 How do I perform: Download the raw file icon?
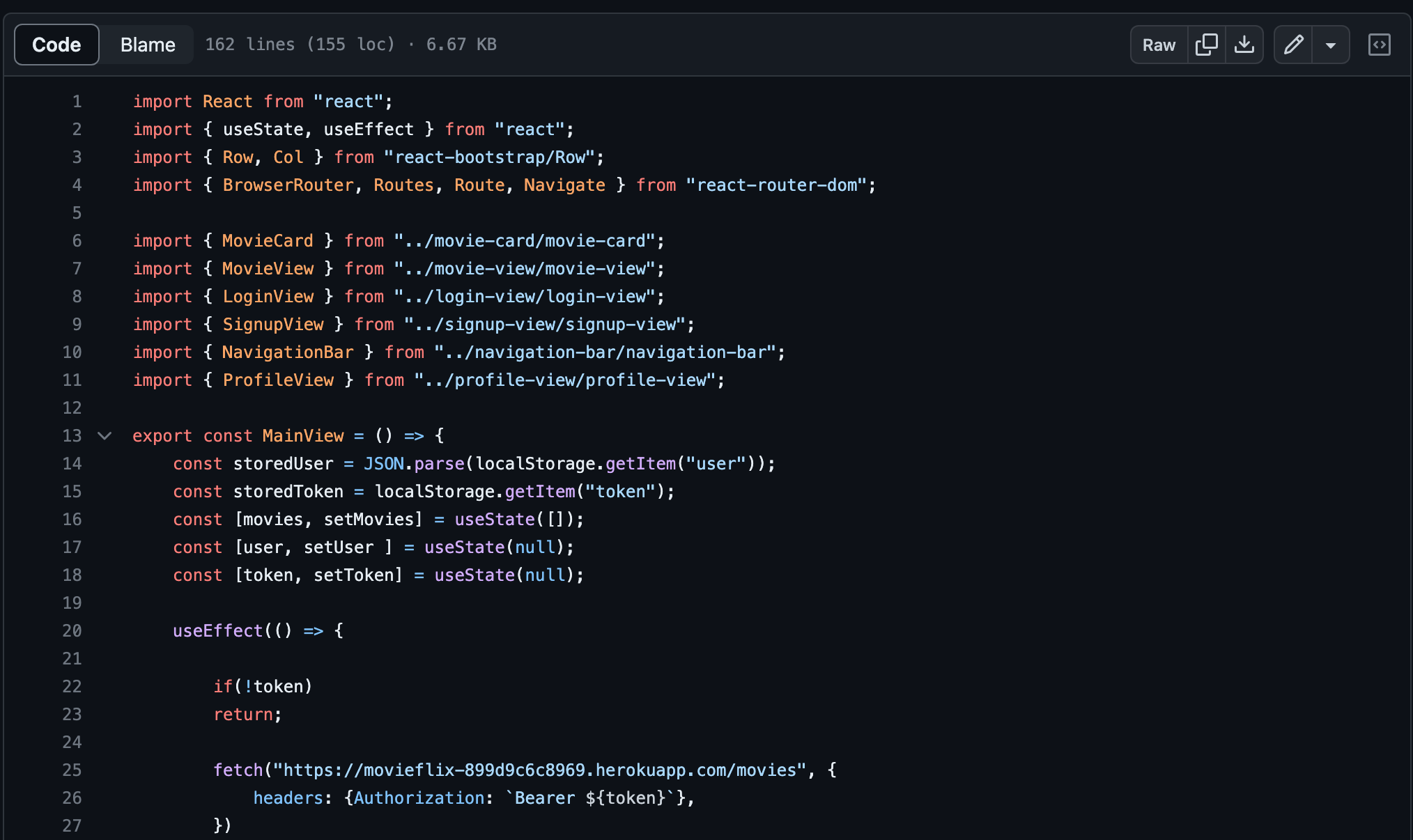(1244, 45)
